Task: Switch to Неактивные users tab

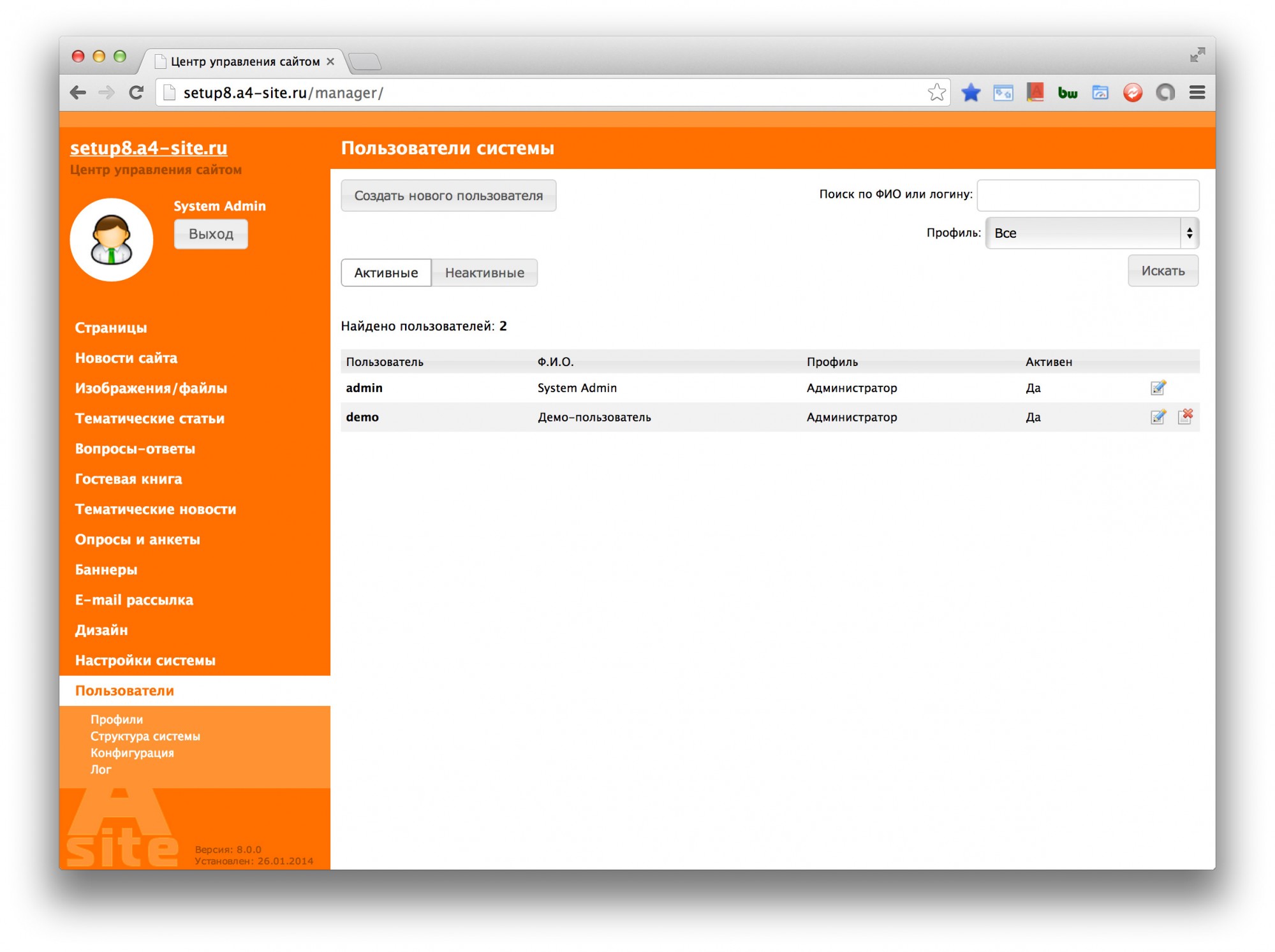Action: click(484, 273)
